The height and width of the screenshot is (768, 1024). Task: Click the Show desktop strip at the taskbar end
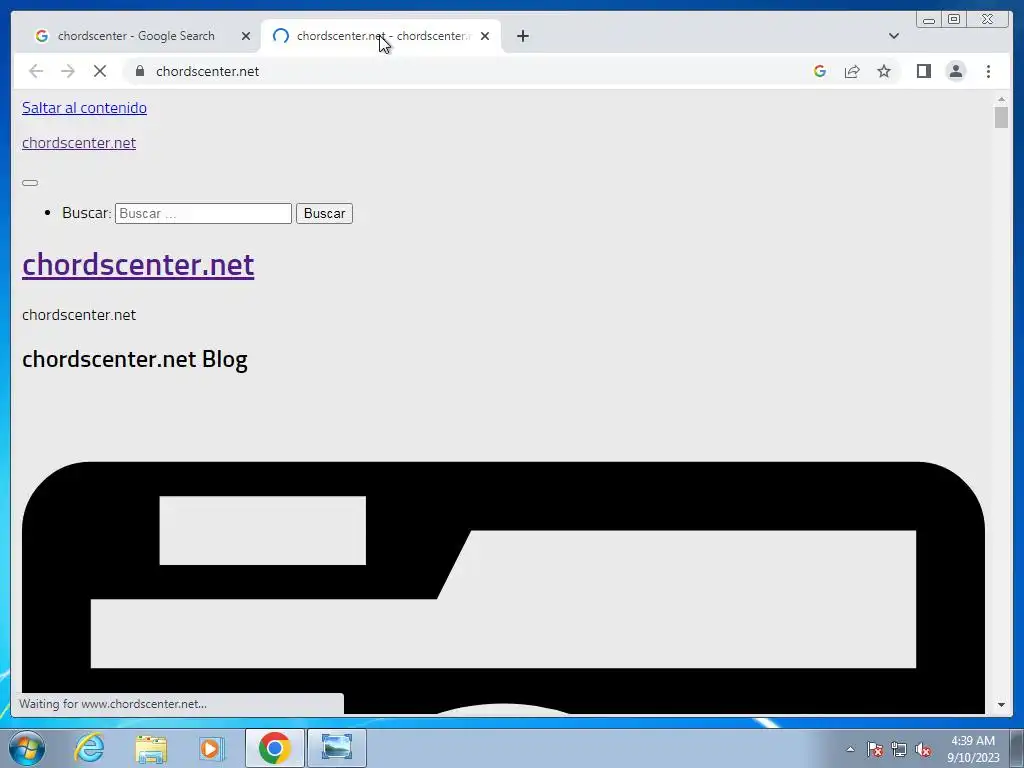[x=1017, y=748]
